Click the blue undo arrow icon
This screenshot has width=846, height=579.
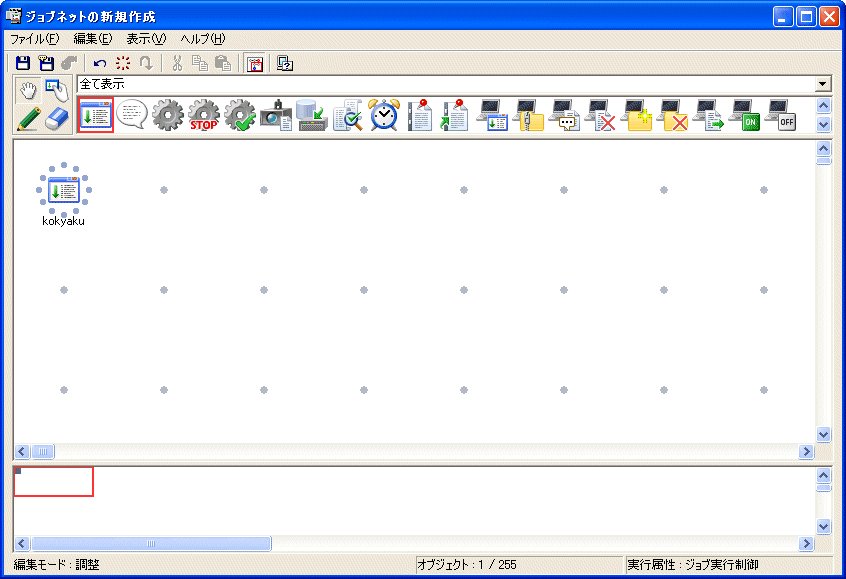click(100, 64)
